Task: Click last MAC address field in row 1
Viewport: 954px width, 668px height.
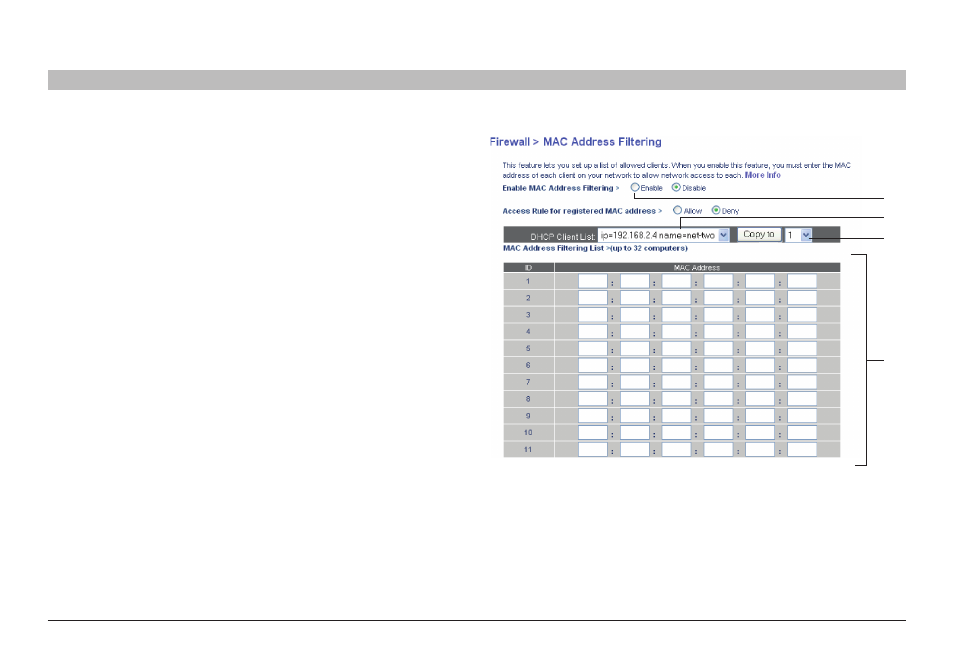Action: [802, 281]
